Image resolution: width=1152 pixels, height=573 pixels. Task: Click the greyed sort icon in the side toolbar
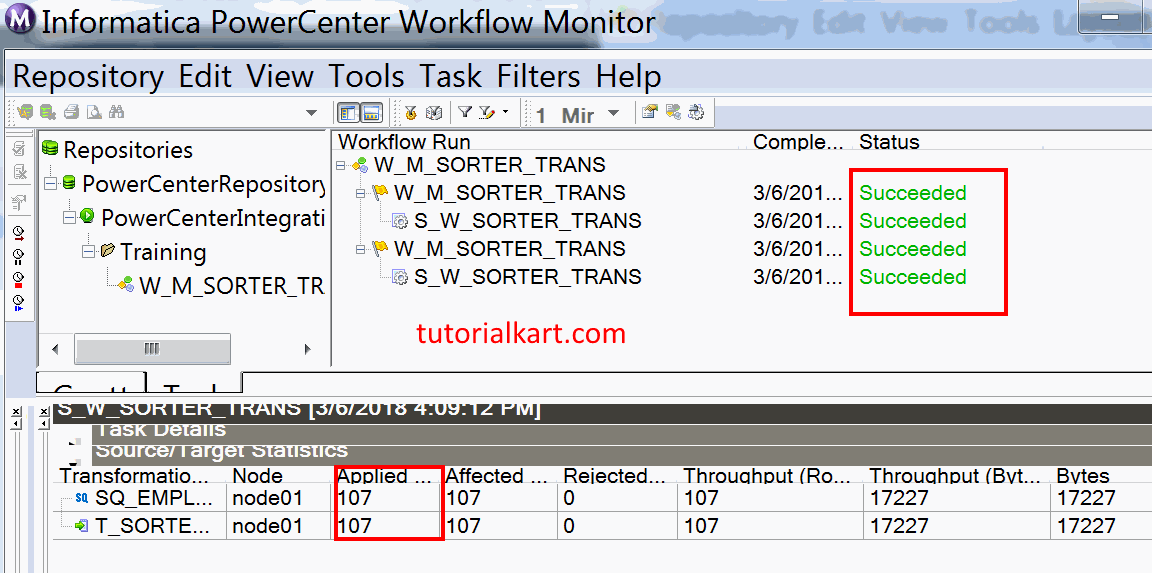coord(20,201)
